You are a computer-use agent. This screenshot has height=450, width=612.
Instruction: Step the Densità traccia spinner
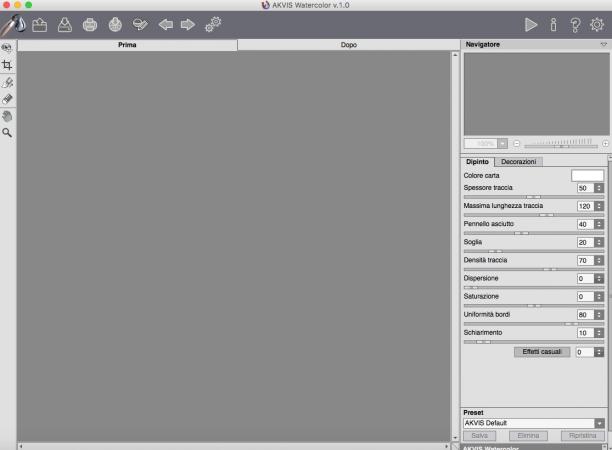pyautogui.click(x=599, y=260)
